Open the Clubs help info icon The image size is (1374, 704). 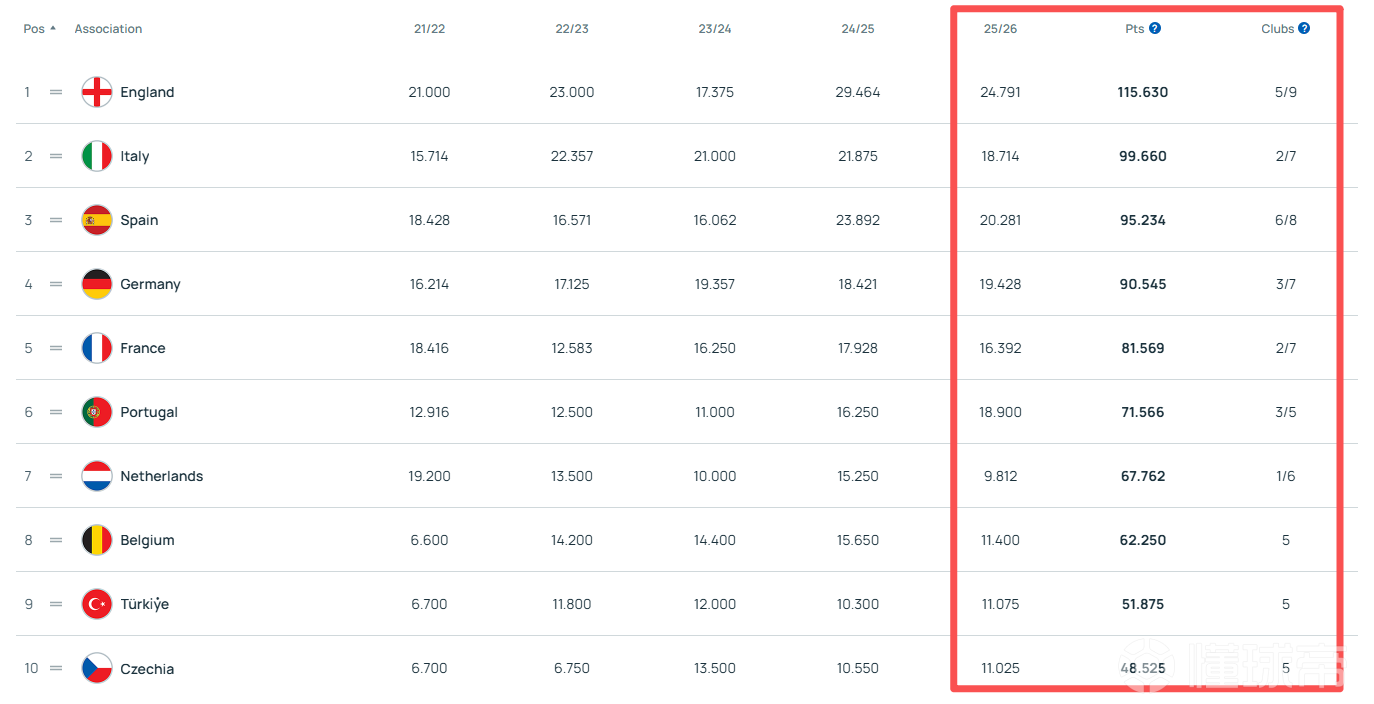pos(1304,29)
